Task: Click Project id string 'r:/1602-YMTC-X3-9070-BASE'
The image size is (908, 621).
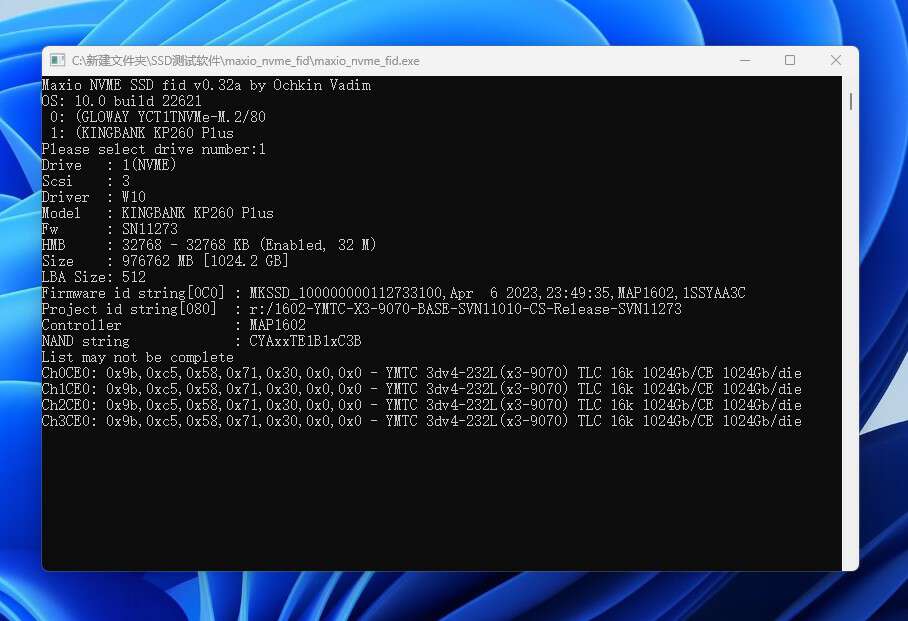Action: [349, 309]
